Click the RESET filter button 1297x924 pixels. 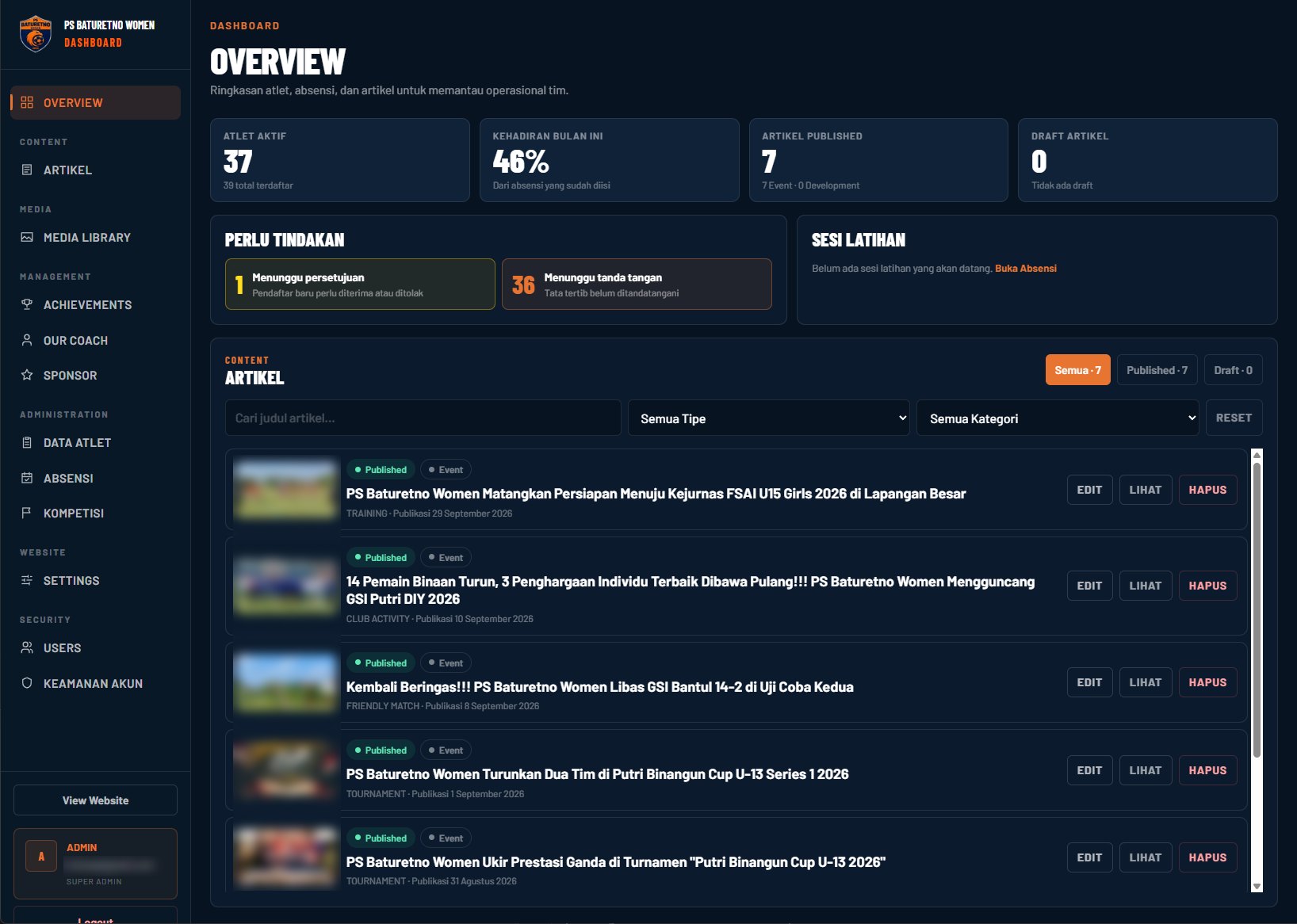[x=1234, y=418]
